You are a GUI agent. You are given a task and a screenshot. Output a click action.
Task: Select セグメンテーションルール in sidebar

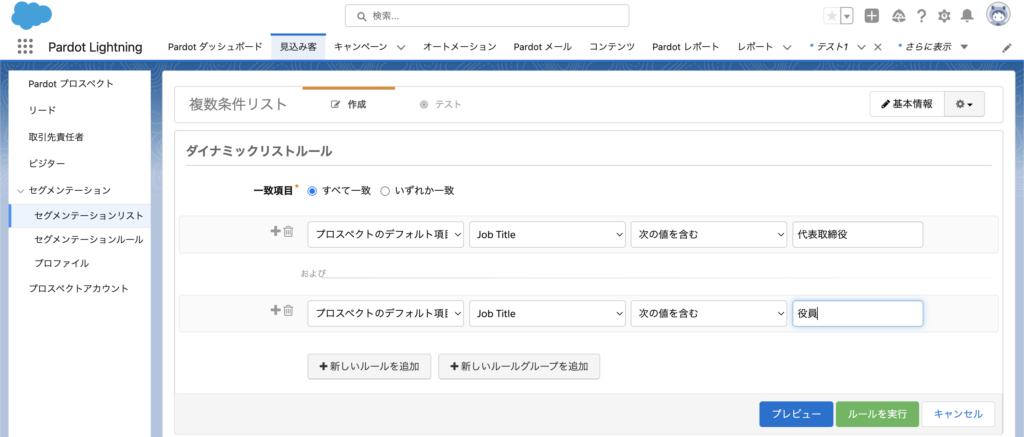coord(89,240)
